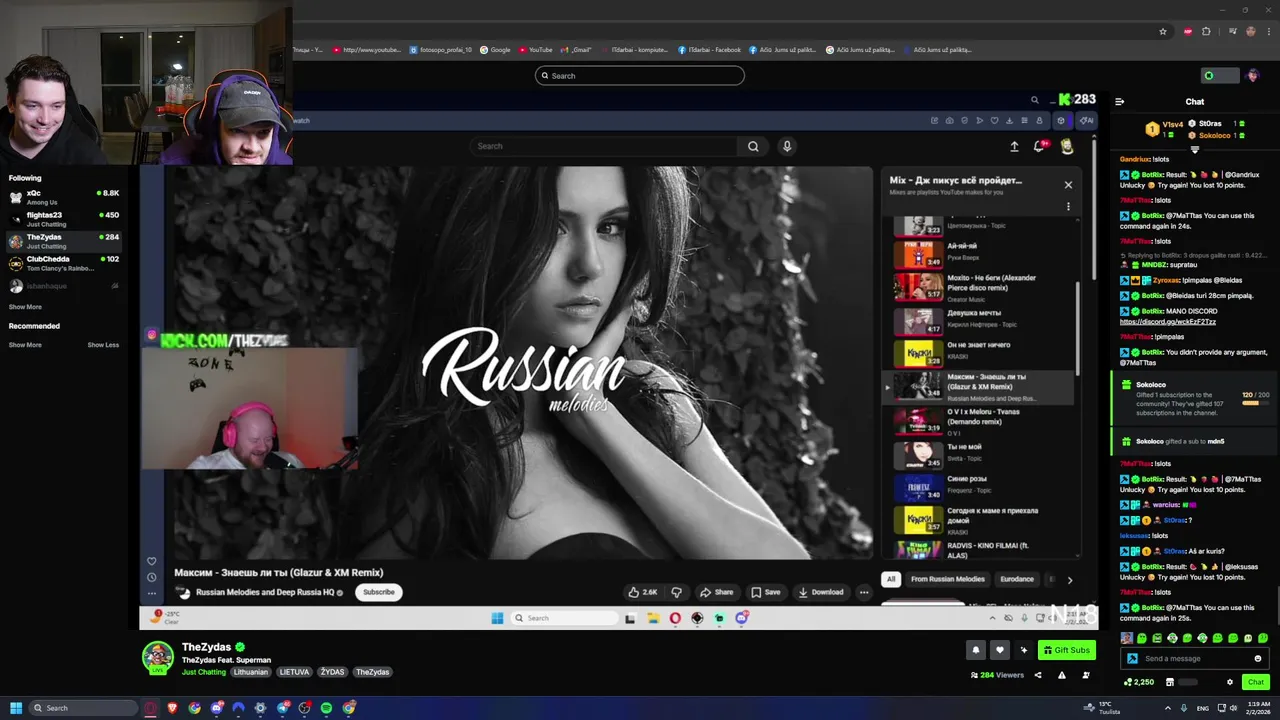
Task: Click the green Gift Subs button
Action: click(x=1066, y=650)
